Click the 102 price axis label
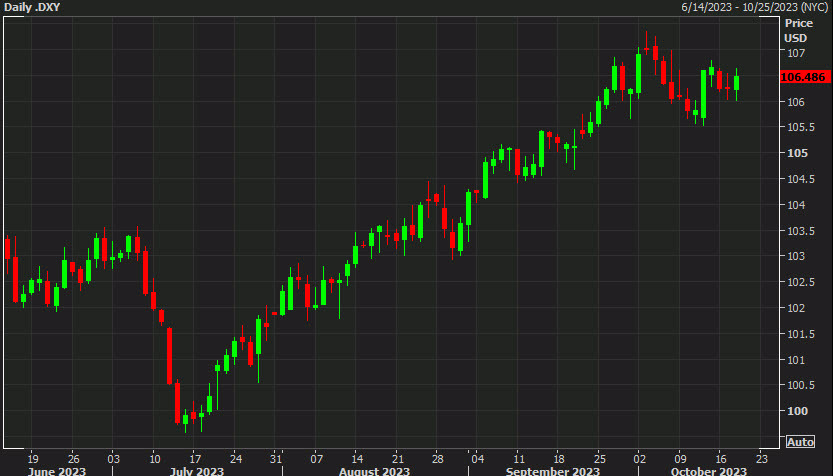Screen dimensions: 833x476 (x=796, y=308)
